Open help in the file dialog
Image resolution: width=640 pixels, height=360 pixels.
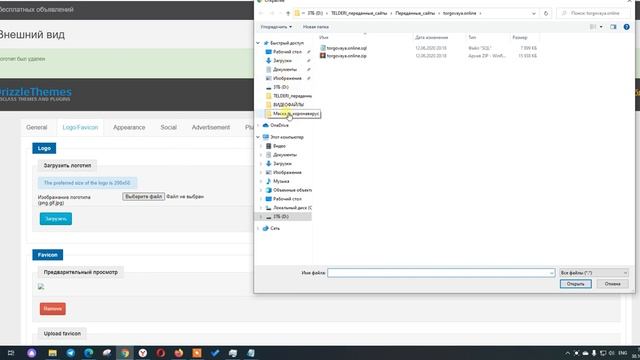(627, 27)
